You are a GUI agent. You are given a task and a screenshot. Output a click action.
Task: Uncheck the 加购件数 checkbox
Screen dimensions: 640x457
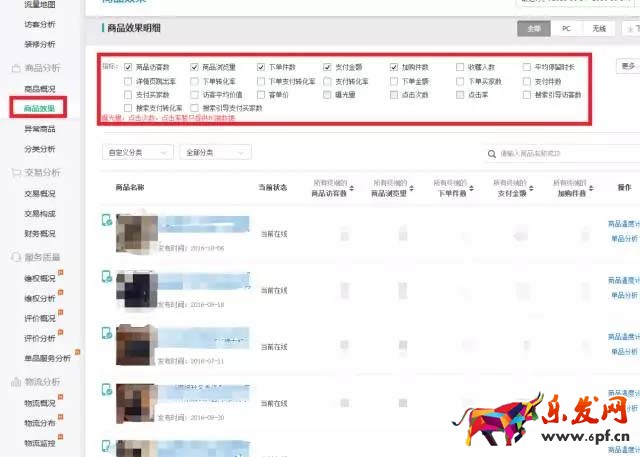[393, 68]
